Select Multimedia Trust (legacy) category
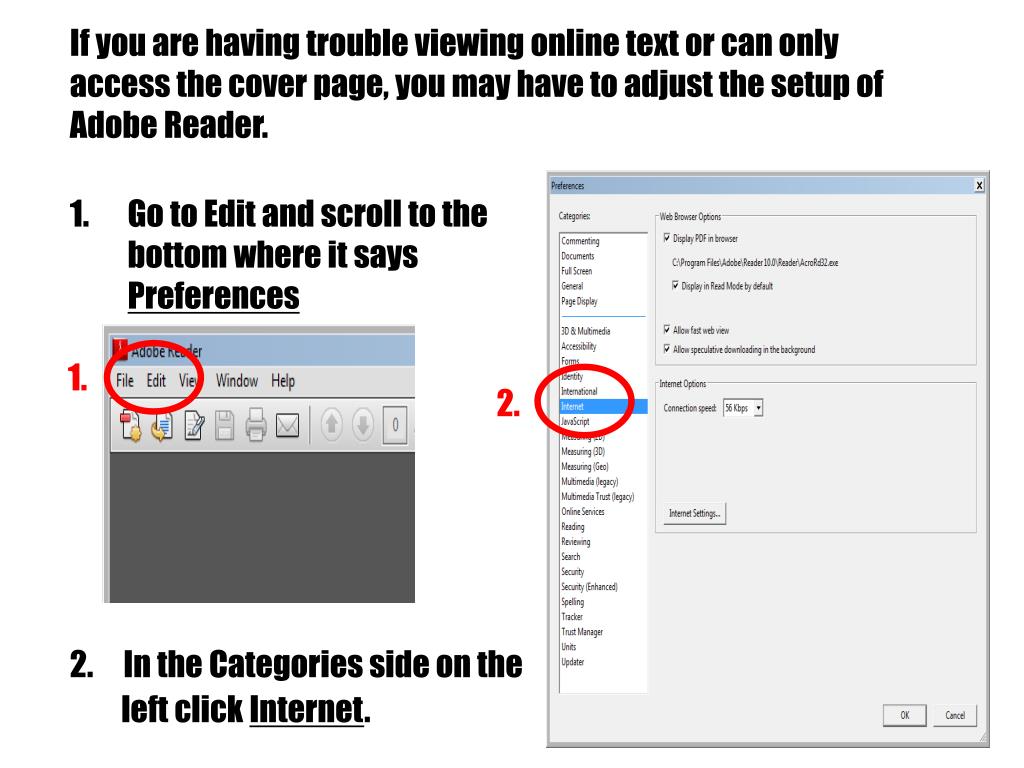 pos(598,496)
